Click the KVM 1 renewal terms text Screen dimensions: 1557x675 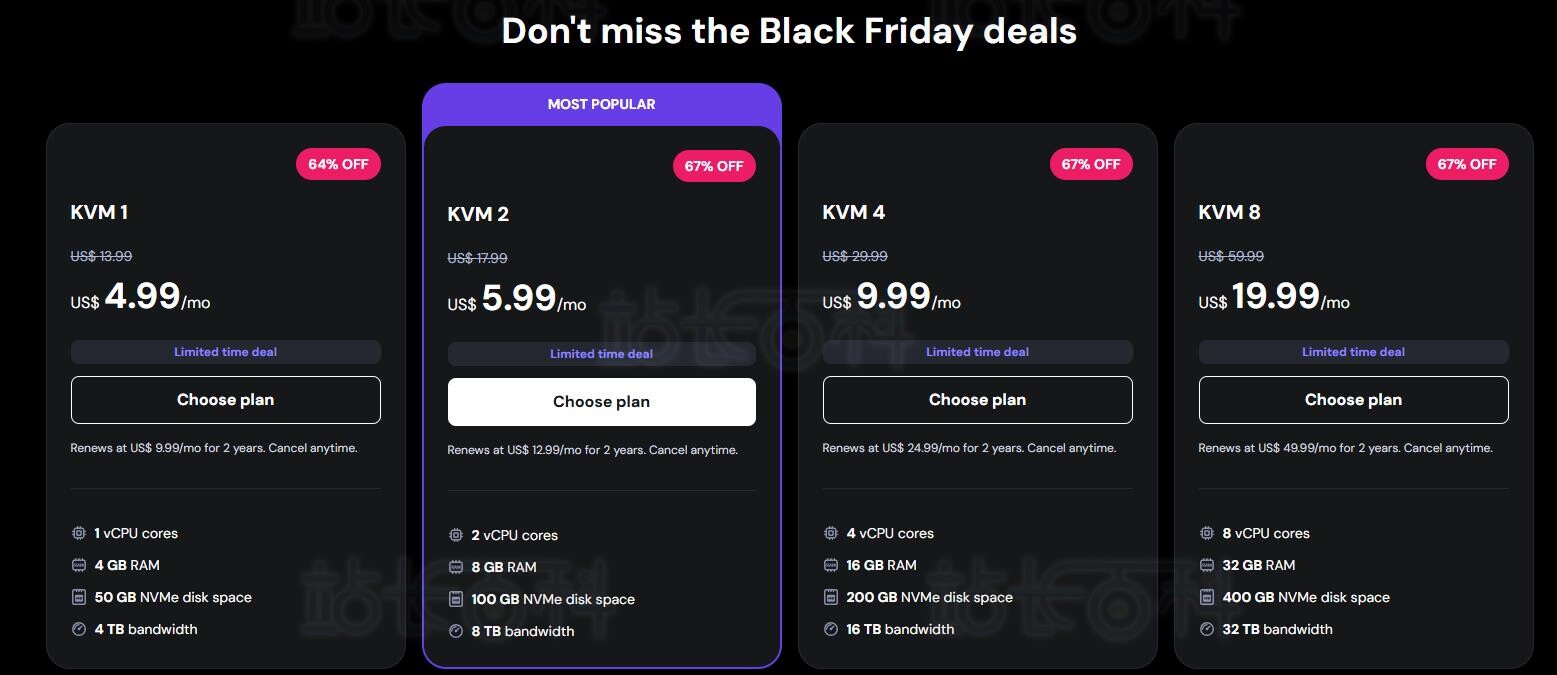214,448
